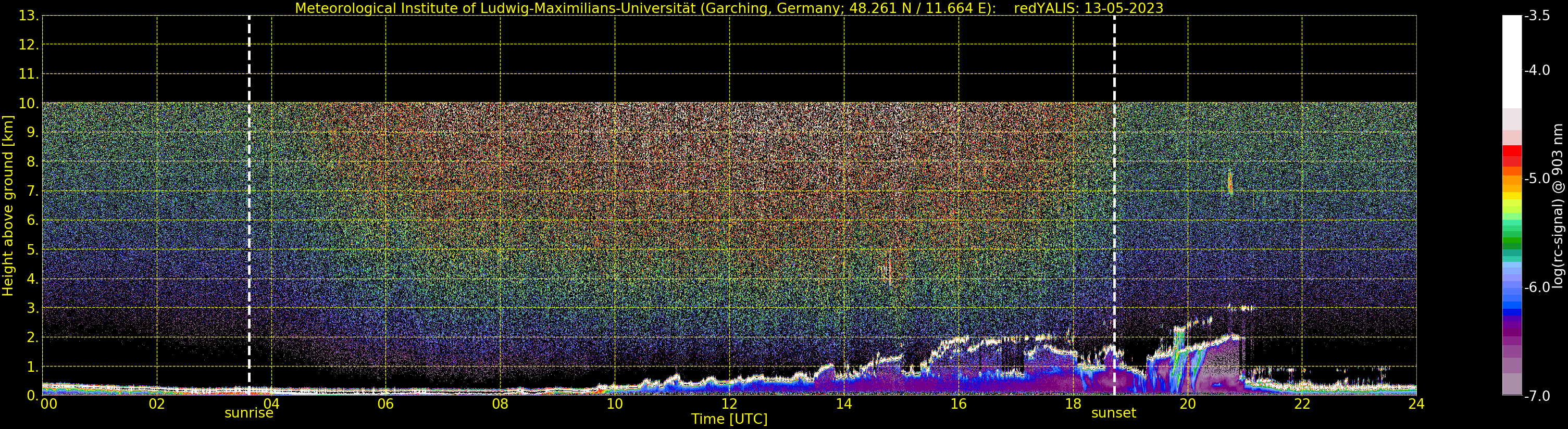Image resolution: width=1568 pixels, height=429 pixels.
Task: Click the y-axis tick label '3.'
Action: 33,308
